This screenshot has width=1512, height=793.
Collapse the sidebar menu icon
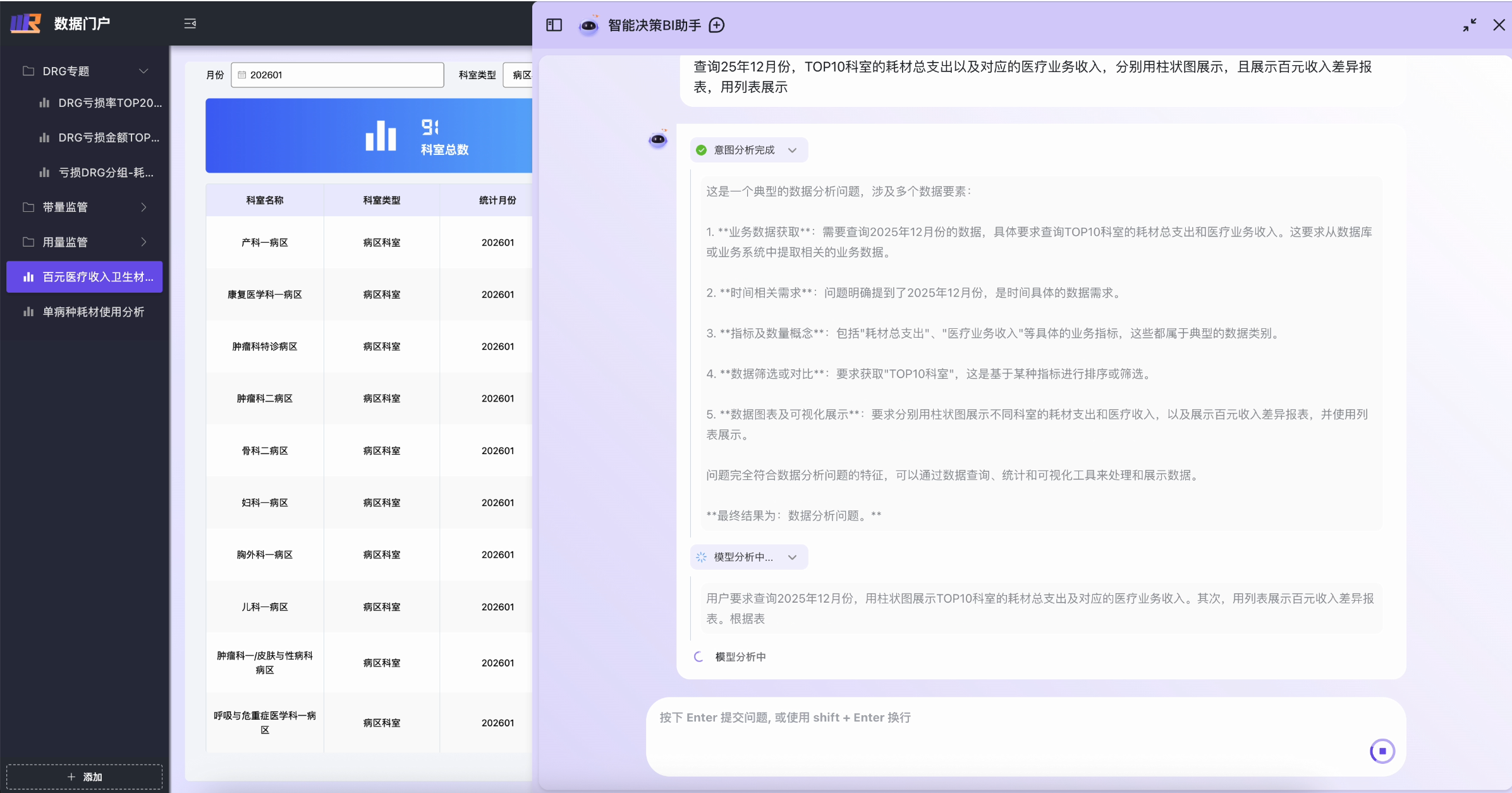[190, 24]
